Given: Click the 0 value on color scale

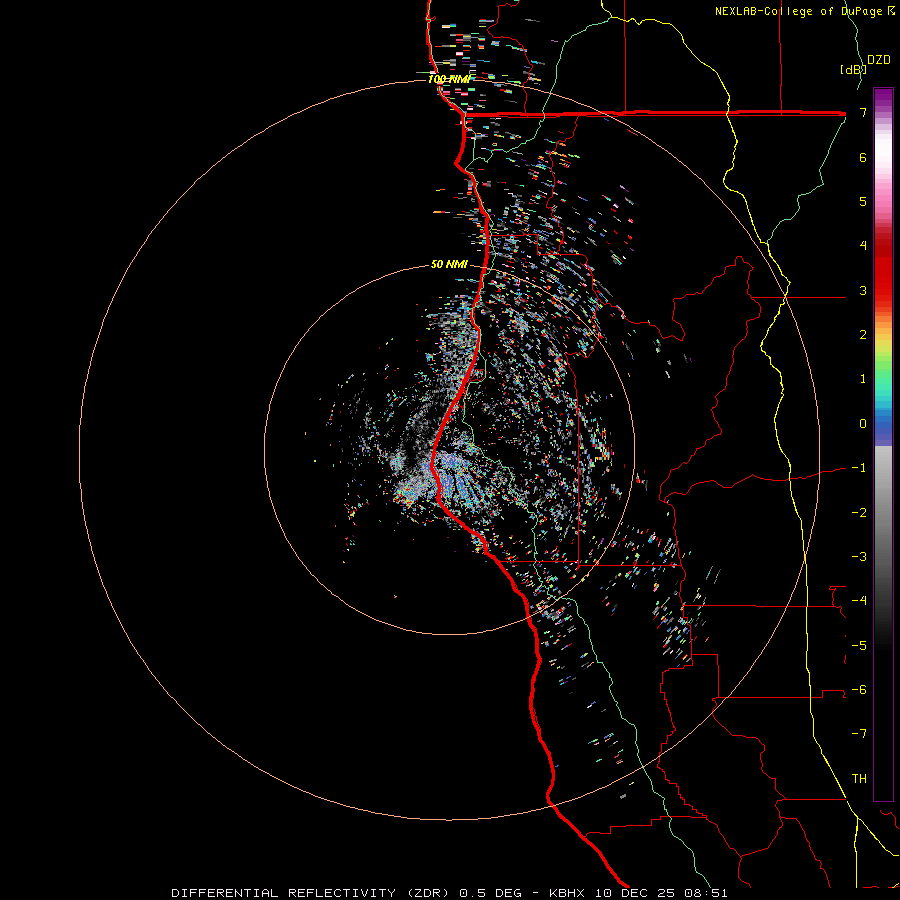Looking at the screenshot, I should pos(863,424).
